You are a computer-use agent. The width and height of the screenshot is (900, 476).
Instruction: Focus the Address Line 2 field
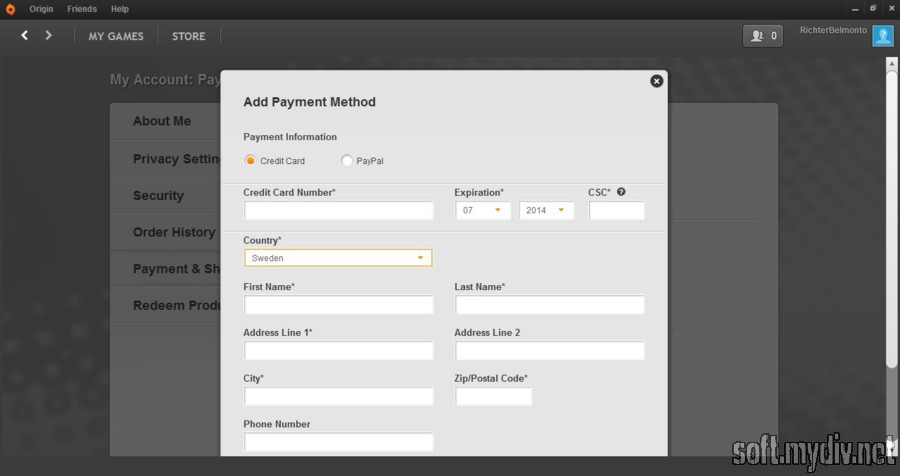tap(550, 350)
